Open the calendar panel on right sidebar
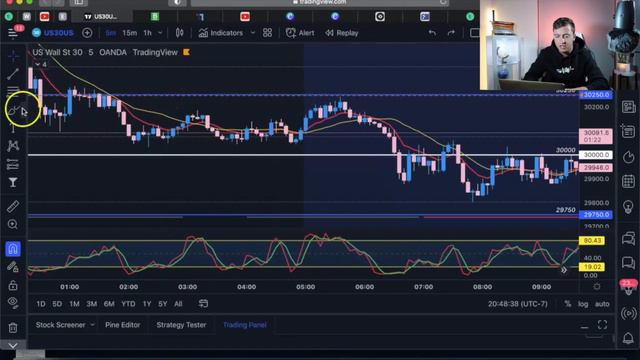The image size is (640, 360). click(x=628, y=181)
